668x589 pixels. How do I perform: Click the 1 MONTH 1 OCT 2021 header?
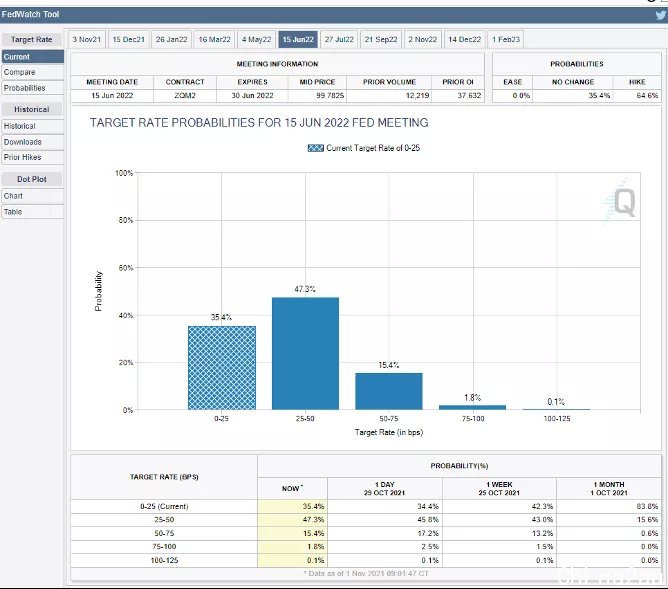(x=609, y=488)
